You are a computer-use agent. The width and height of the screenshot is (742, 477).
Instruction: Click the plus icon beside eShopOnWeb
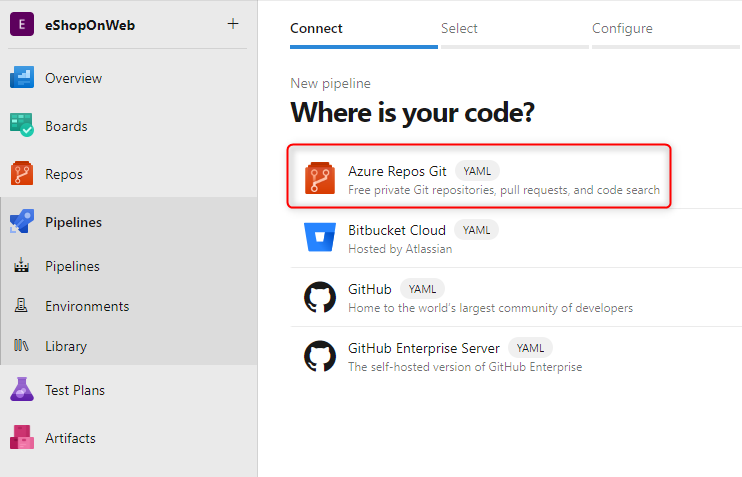(x=233, y=24)
